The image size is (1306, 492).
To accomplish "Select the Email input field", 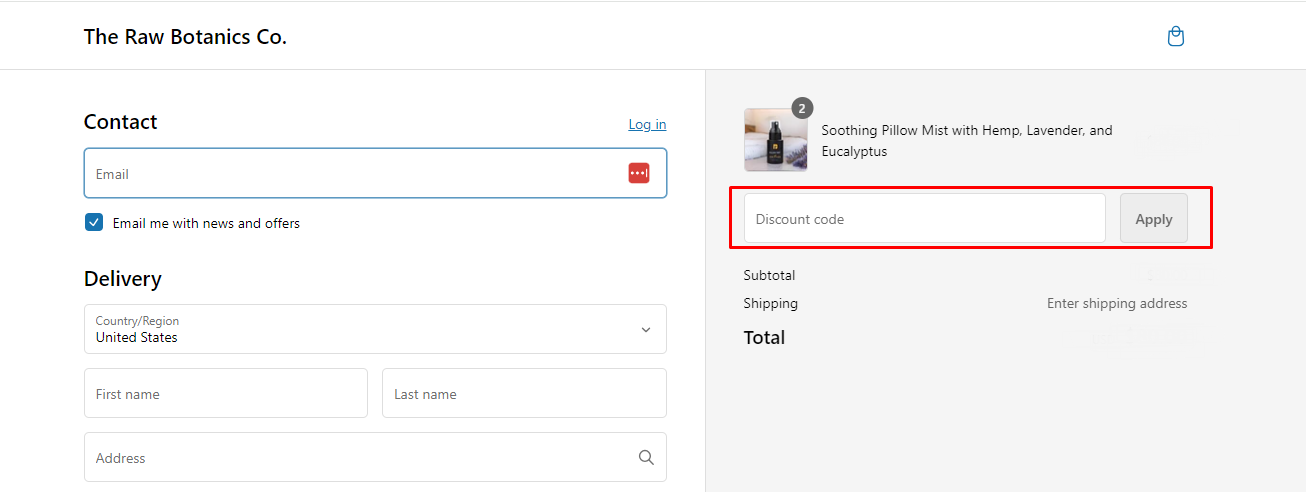I will [375, 174].
